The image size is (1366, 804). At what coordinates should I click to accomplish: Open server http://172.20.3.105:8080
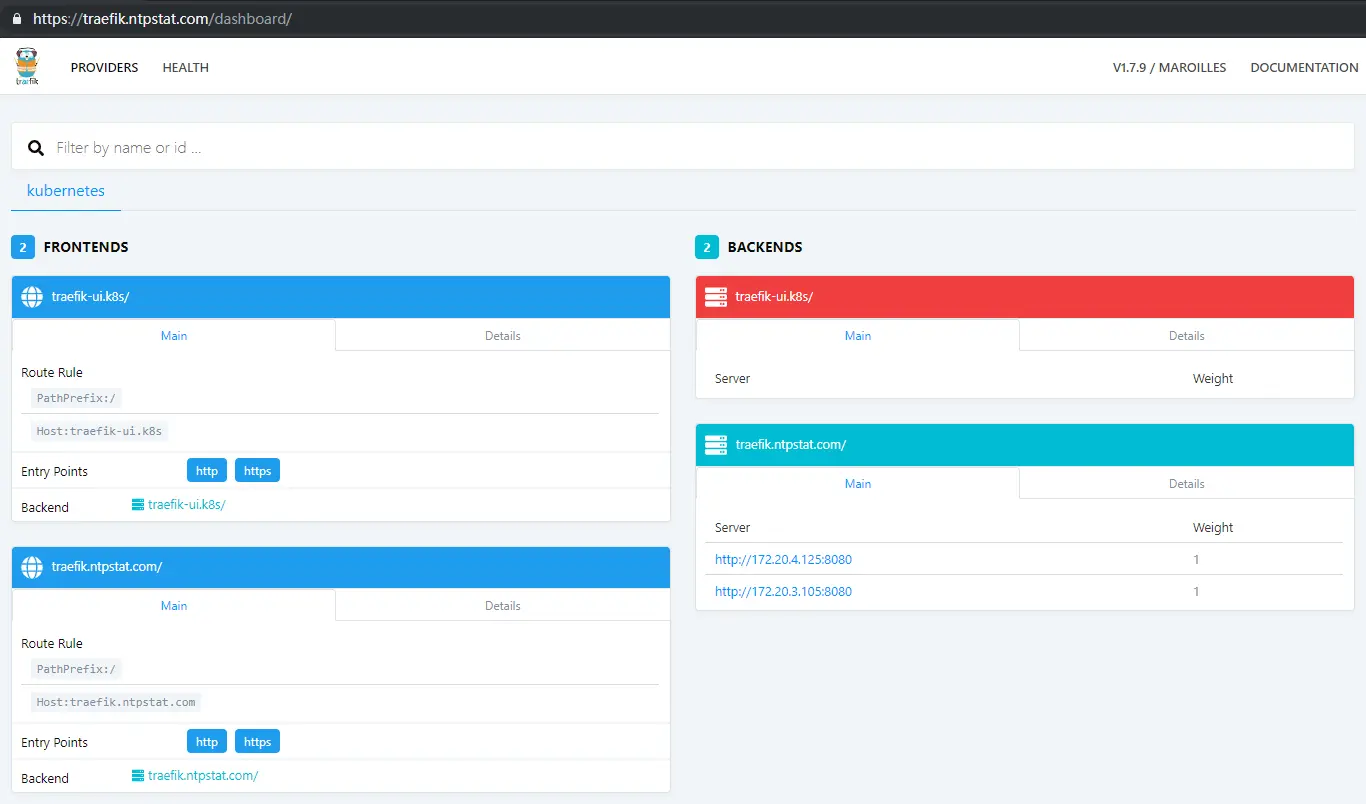[783, 591]
